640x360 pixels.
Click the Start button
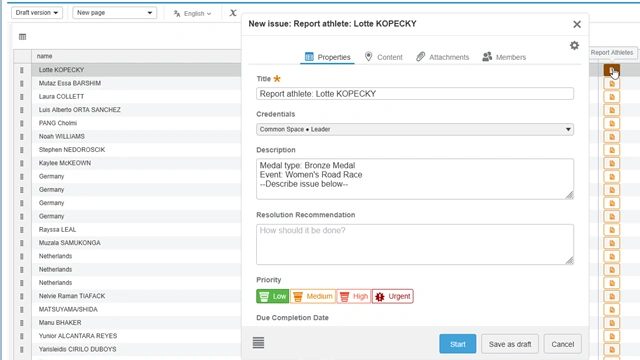(x=458, y=344)
